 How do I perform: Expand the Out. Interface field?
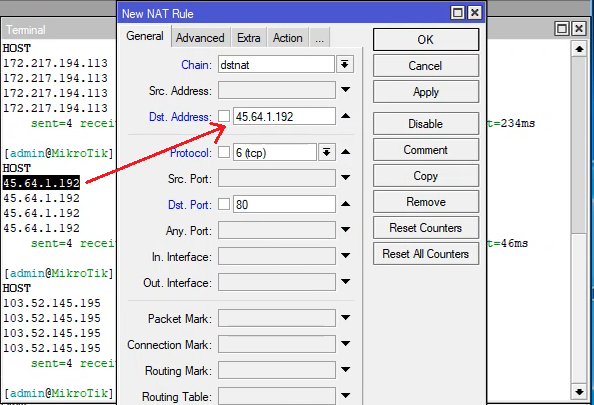pos(345,281)
